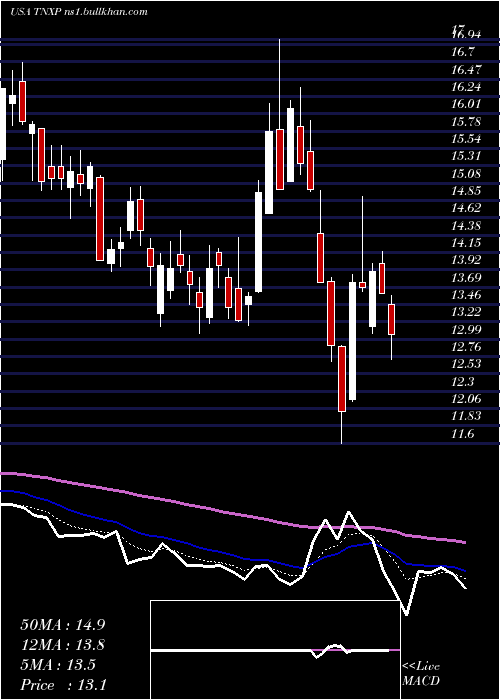
Task: Select the 11.6 price axis label
Action: [462, 433]
